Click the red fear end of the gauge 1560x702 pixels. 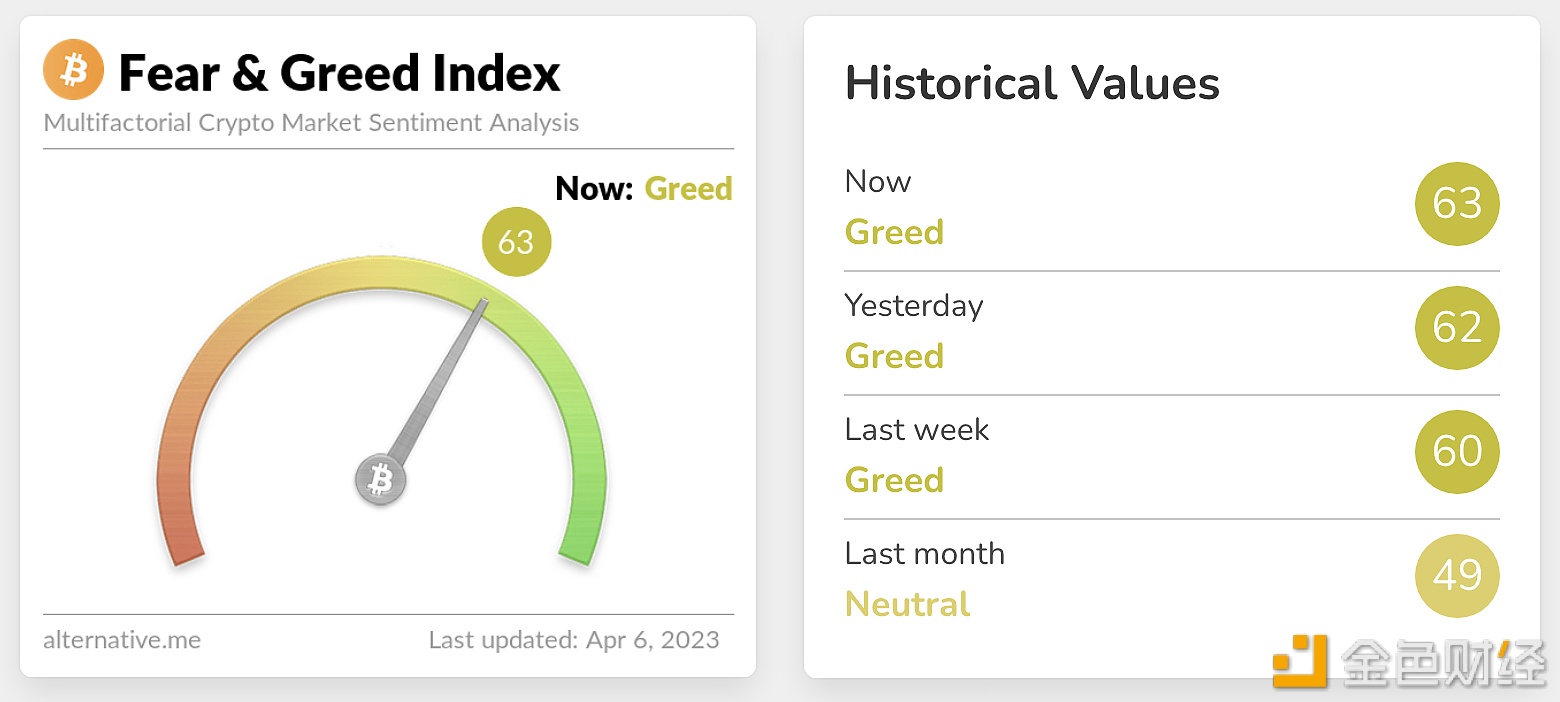click(x=184, y=545)
